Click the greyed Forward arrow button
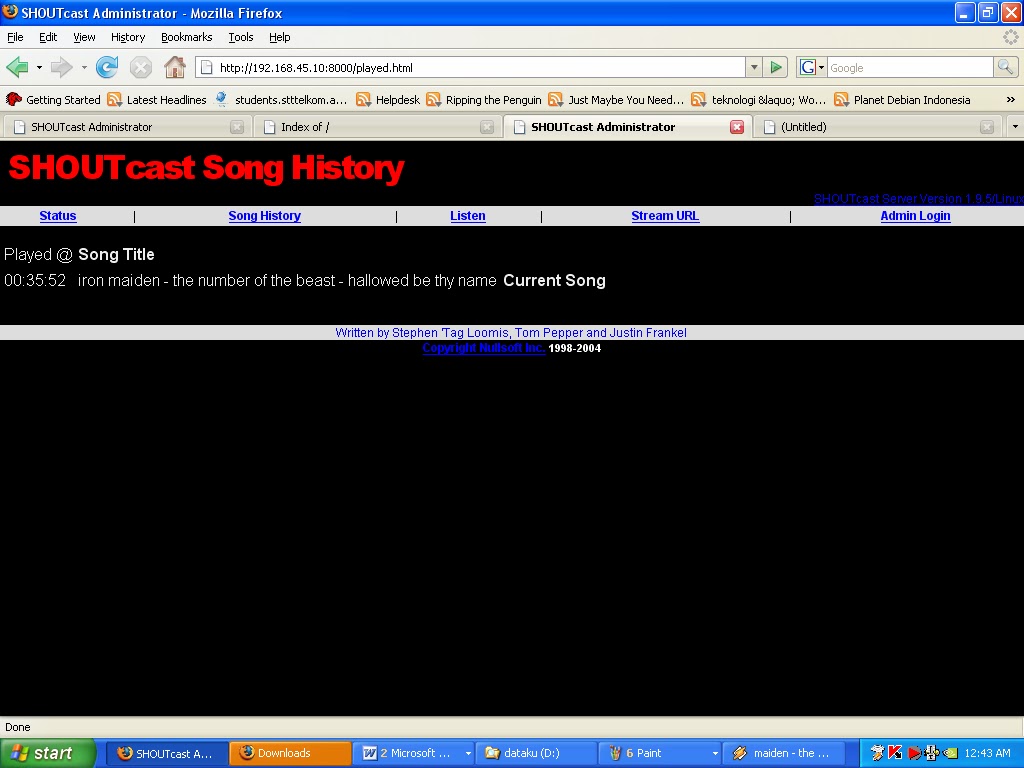This screenshot has width=1024, height=768. pos(61,67)
